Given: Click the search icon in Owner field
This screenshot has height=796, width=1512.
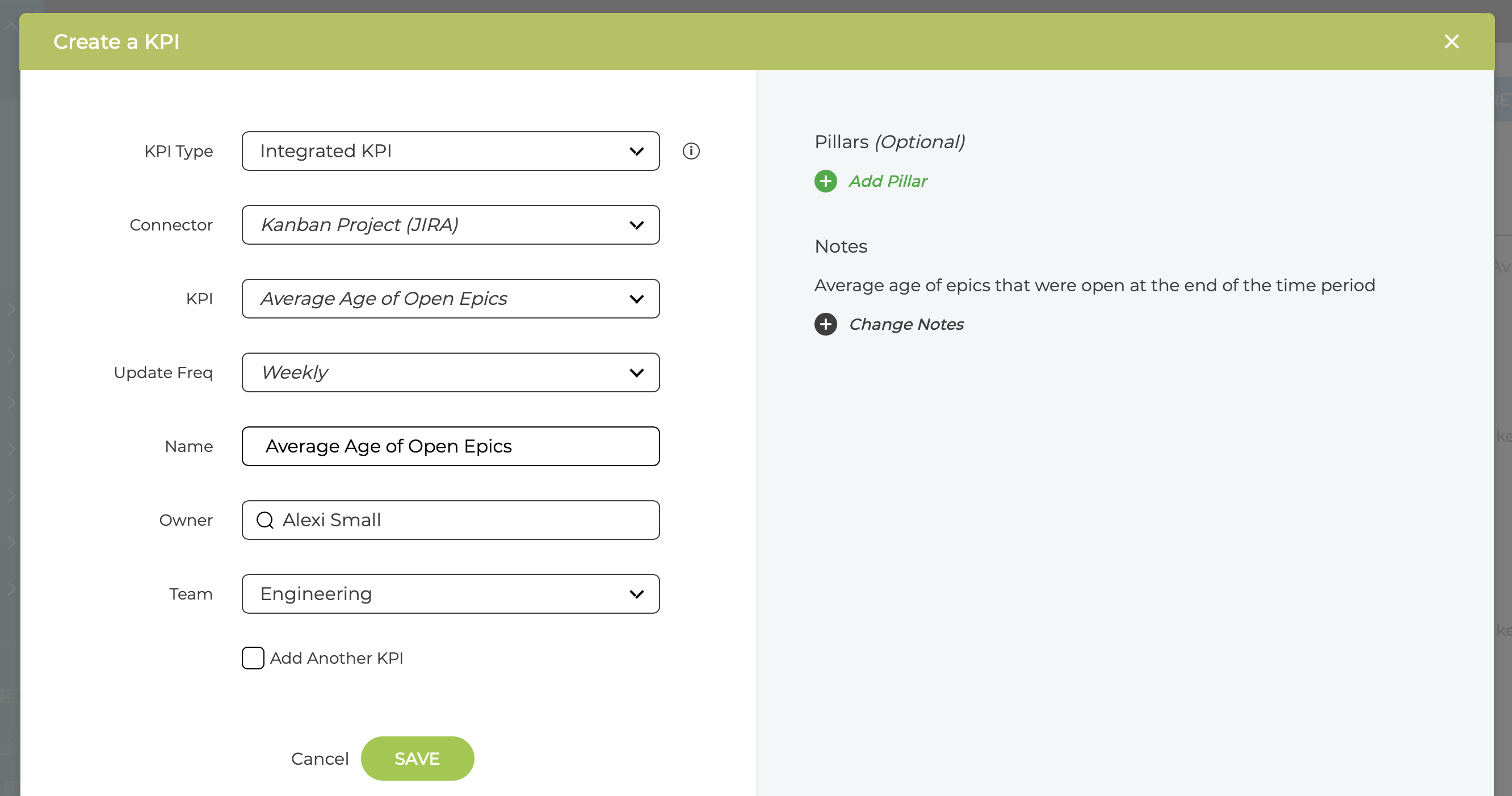Looking at the screenshot, I should [x=265, y=520].
